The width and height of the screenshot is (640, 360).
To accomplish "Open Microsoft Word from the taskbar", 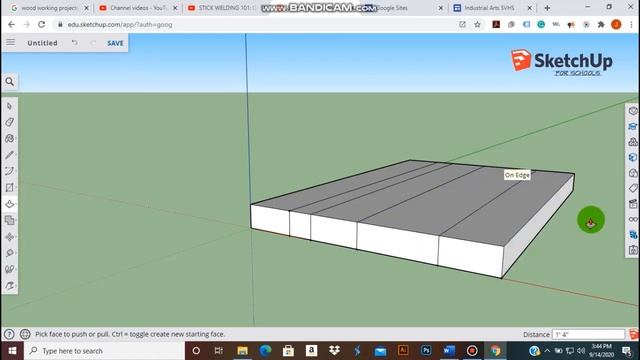I will click(x=449, y=351).
